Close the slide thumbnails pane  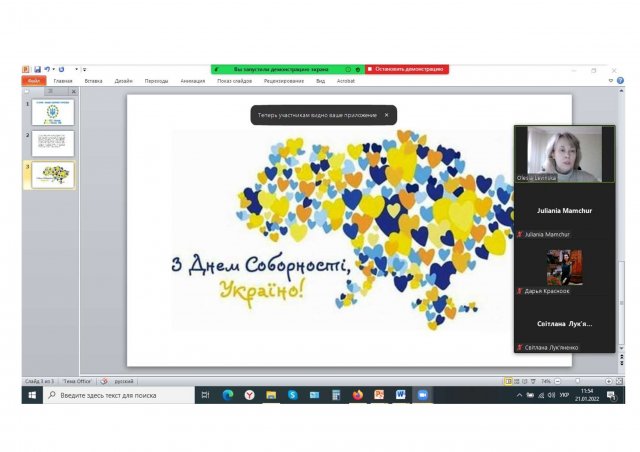point(73,91)
